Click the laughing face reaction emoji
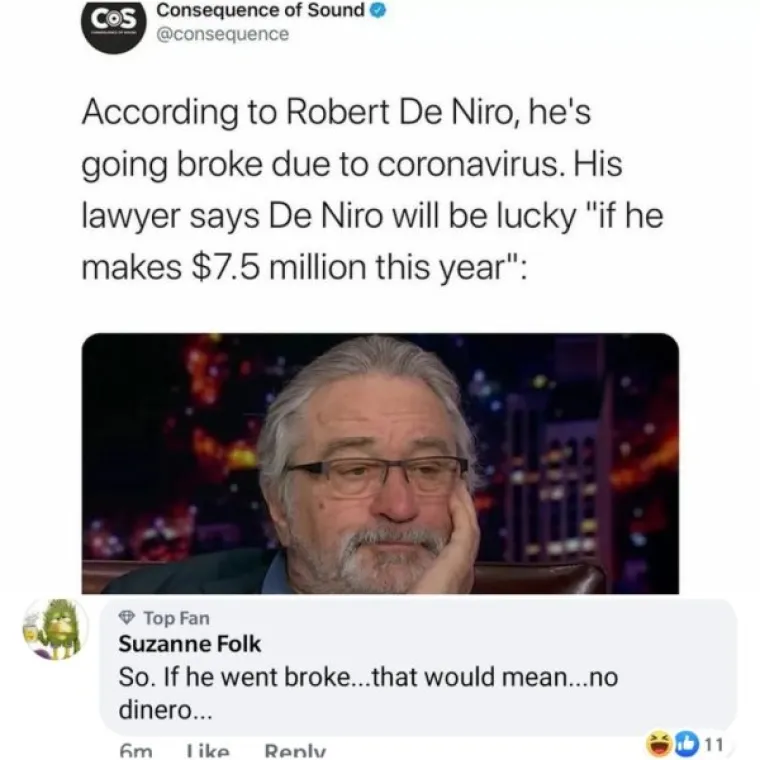Screen dimensions: 760x760 pos(659,744)
